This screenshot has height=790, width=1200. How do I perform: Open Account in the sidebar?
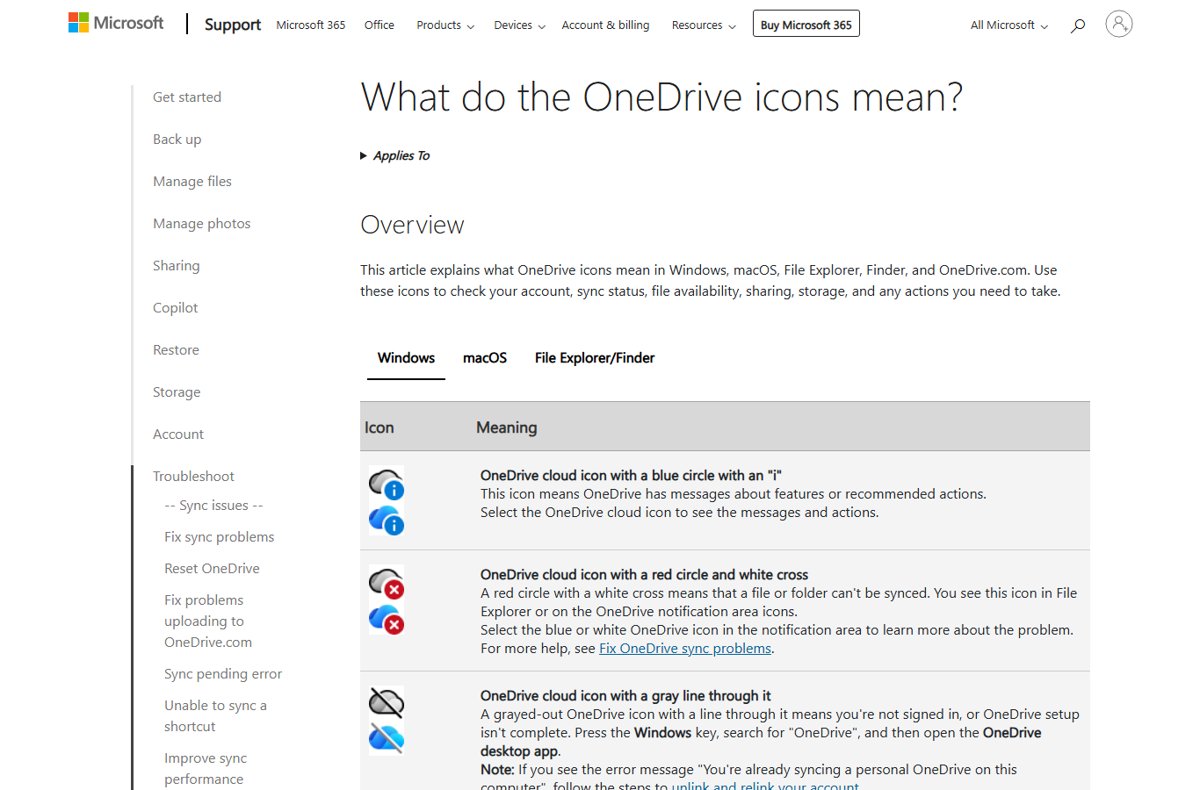178,434
